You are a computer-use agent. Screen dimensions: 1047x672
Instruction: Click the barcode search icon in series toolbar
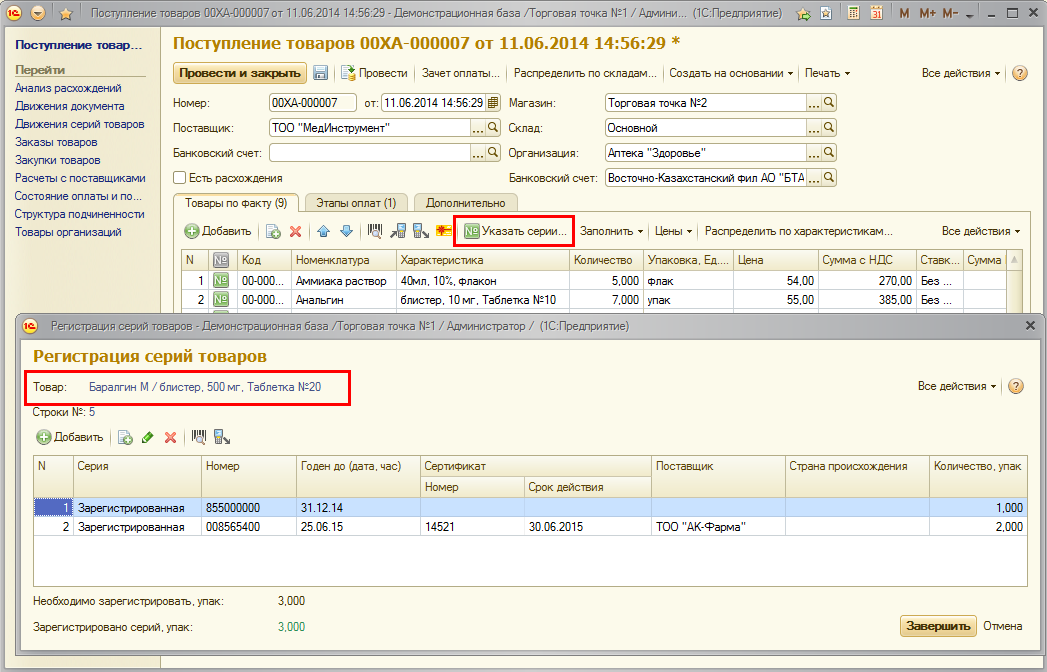coord(199,437)
